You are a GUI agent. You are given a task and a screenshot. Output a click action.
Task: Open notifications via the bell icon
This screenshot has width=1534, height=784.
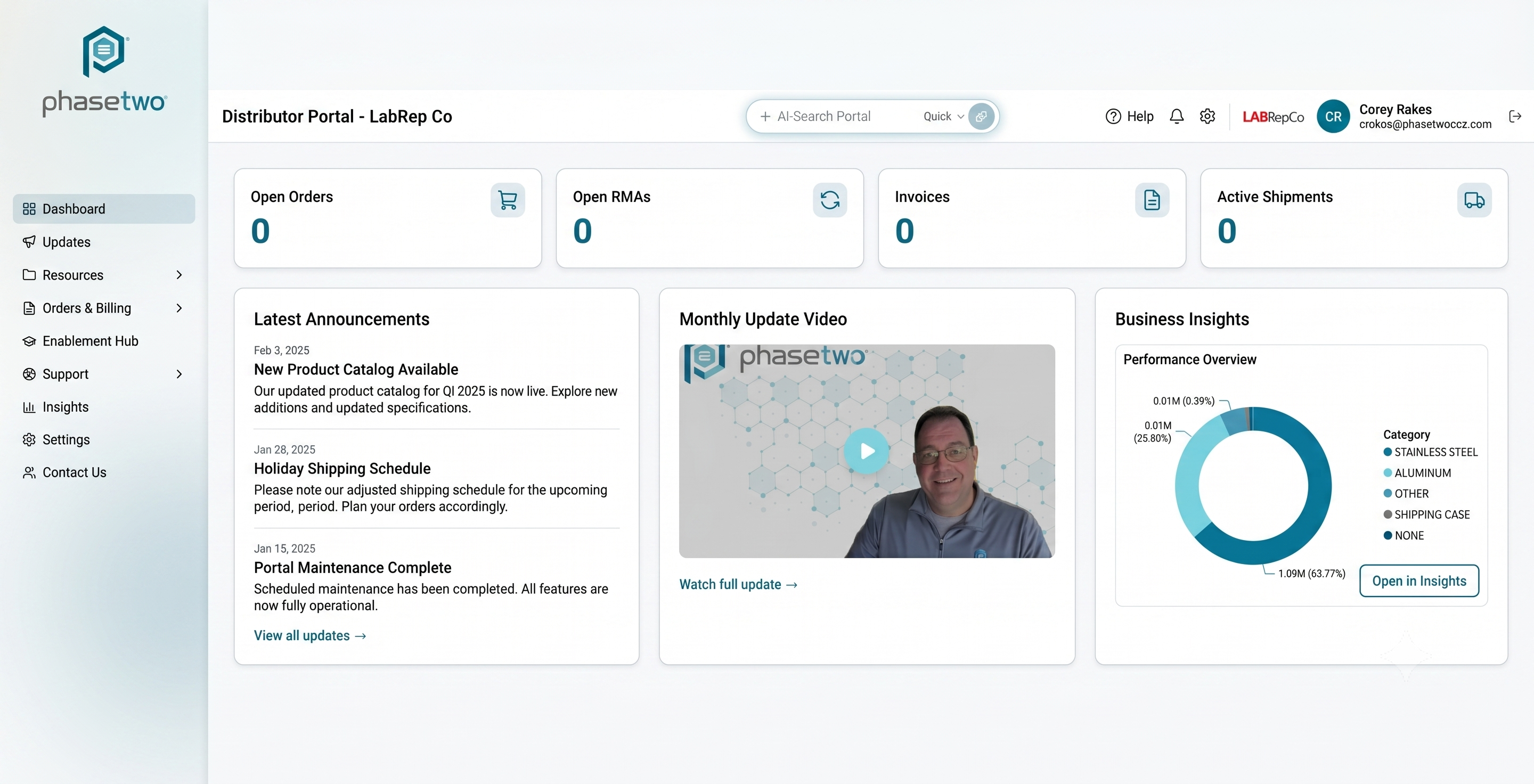(x=1176, y=116)
